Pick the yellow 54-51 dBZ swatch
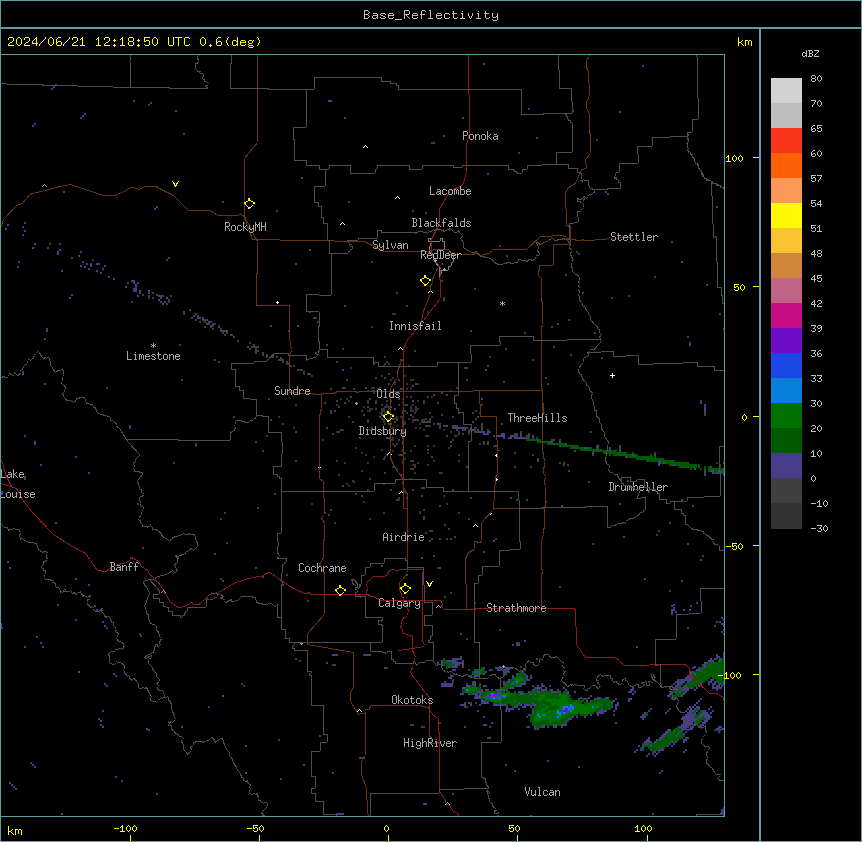The image size is (862, 842). (x=786, y=215)
